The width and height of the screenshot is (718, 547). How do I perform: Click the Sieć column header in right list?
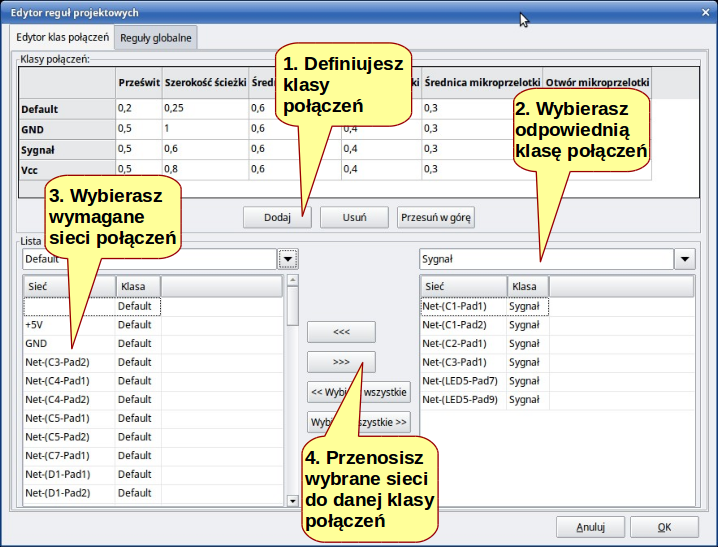(463, 287)
